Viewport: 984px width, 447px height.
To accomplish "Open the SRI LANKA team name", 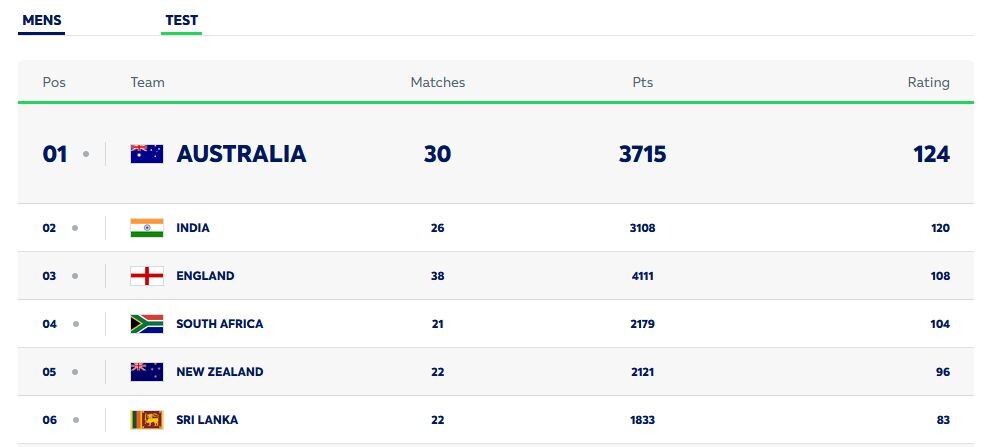I will pyautogui.click(x=207, y=420).
